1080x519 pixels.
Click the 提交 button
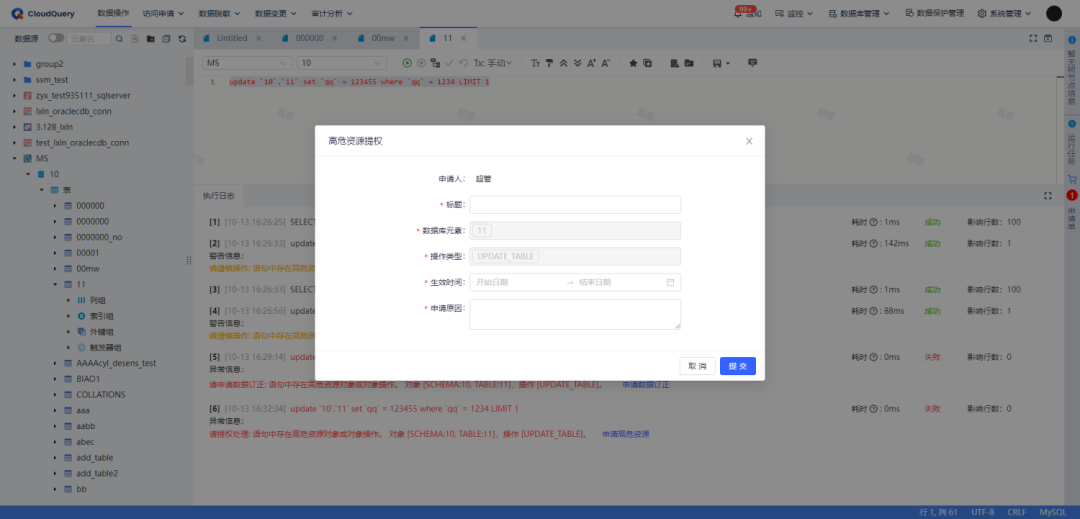point(738,366)
